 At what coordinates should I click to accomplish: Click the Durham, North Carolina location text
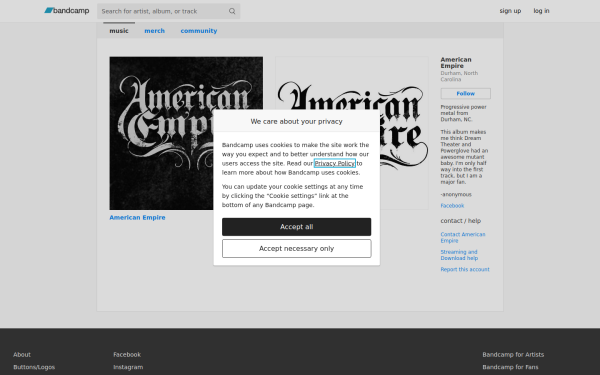pos(459,76)
